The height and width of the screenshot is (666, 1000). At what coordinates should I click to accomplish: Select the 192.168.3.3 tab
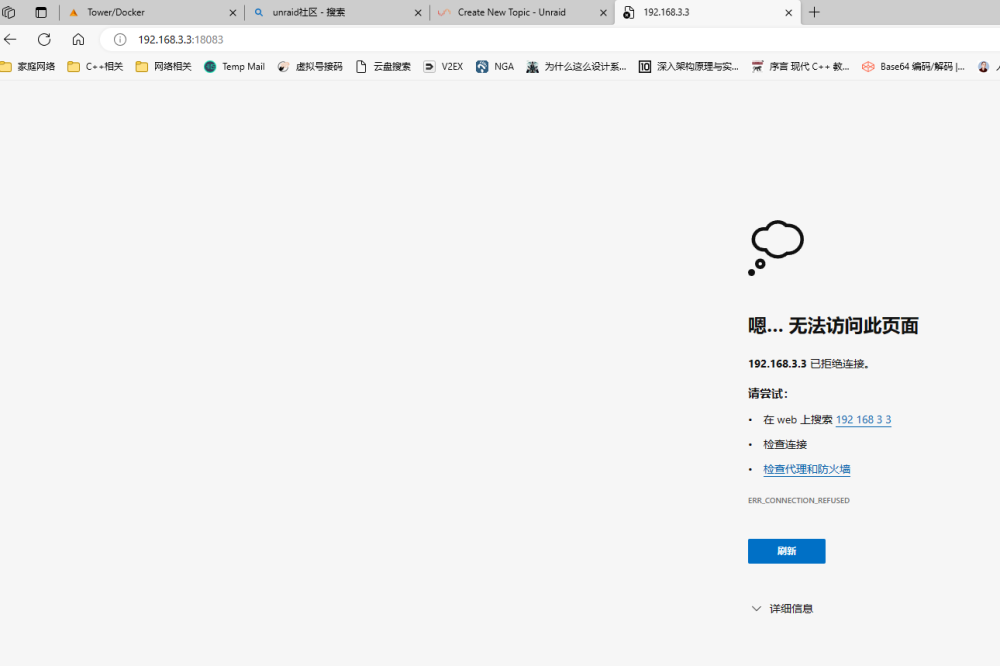[707, 12]
